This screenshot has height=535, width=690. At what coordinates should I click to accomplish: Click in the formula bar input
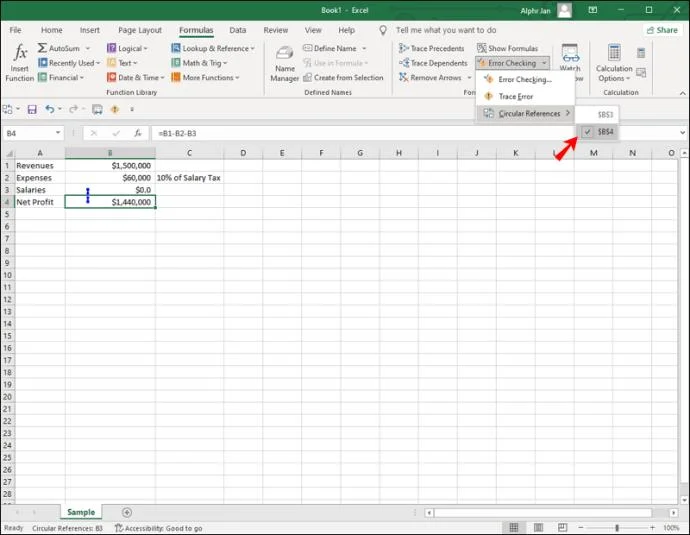(x=414, y=133)
